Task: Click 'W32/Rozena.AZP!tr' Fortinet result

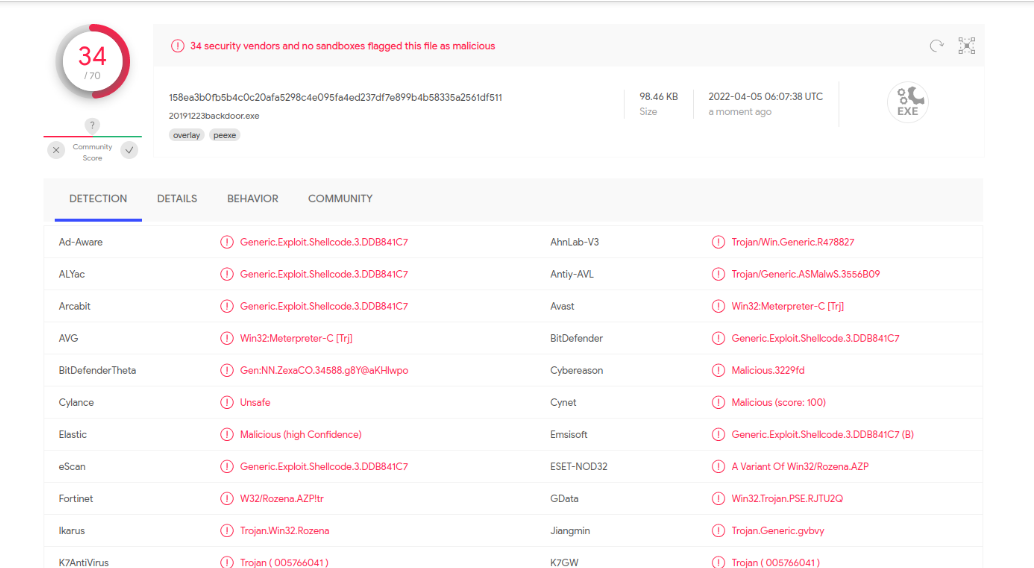Action: click(282, 499)
